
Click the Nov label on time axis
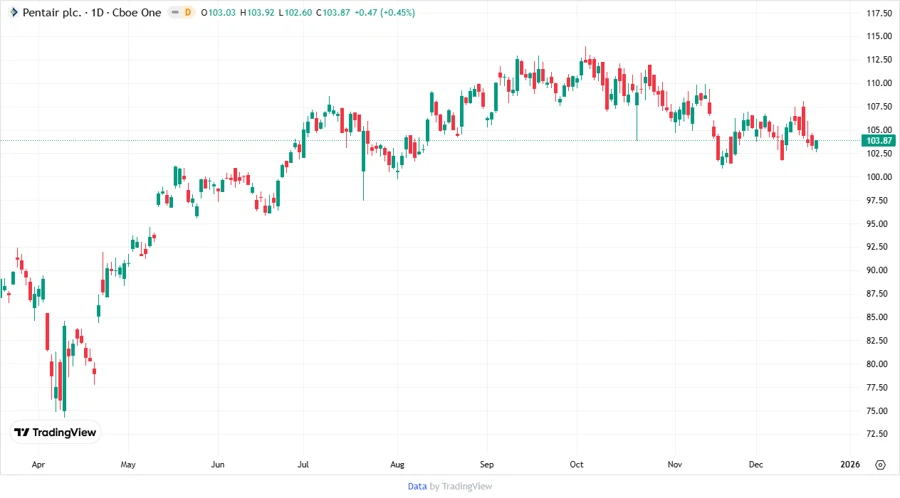pos(674,464)
